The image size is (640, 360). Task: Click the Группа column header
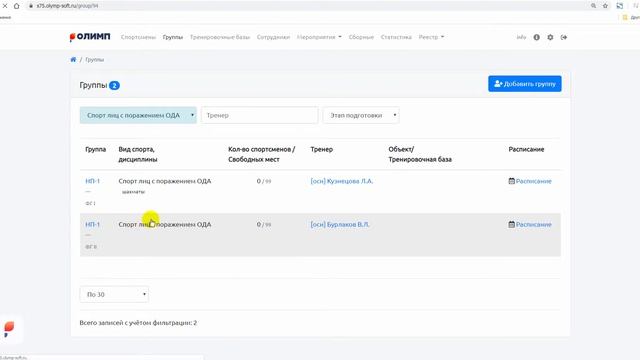coord(96,149)
